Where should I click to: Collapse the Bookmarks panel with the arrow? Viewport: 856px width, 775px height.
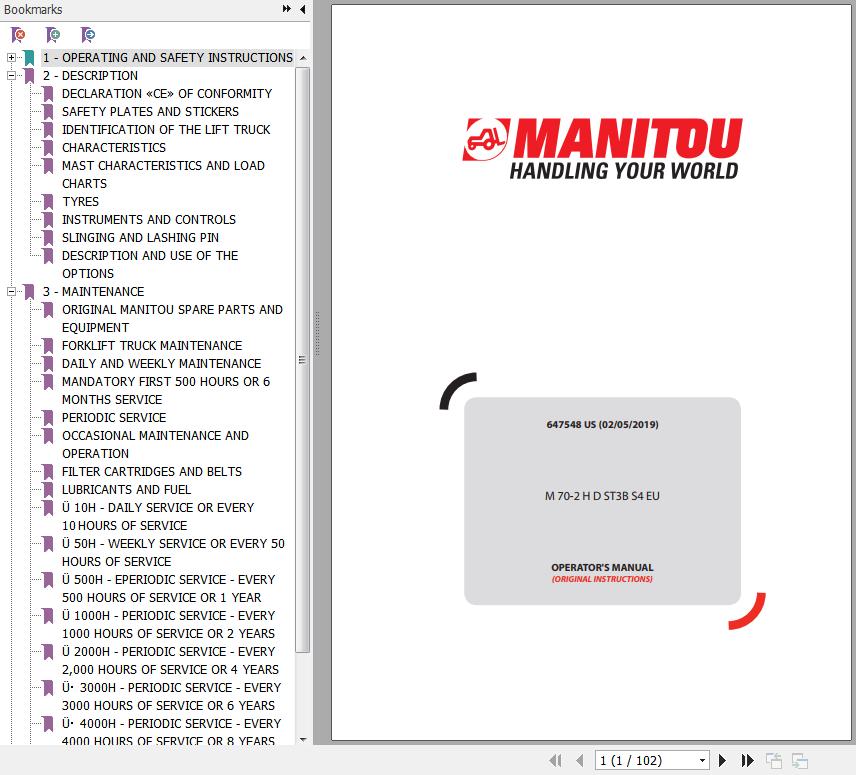pos(302,9)
